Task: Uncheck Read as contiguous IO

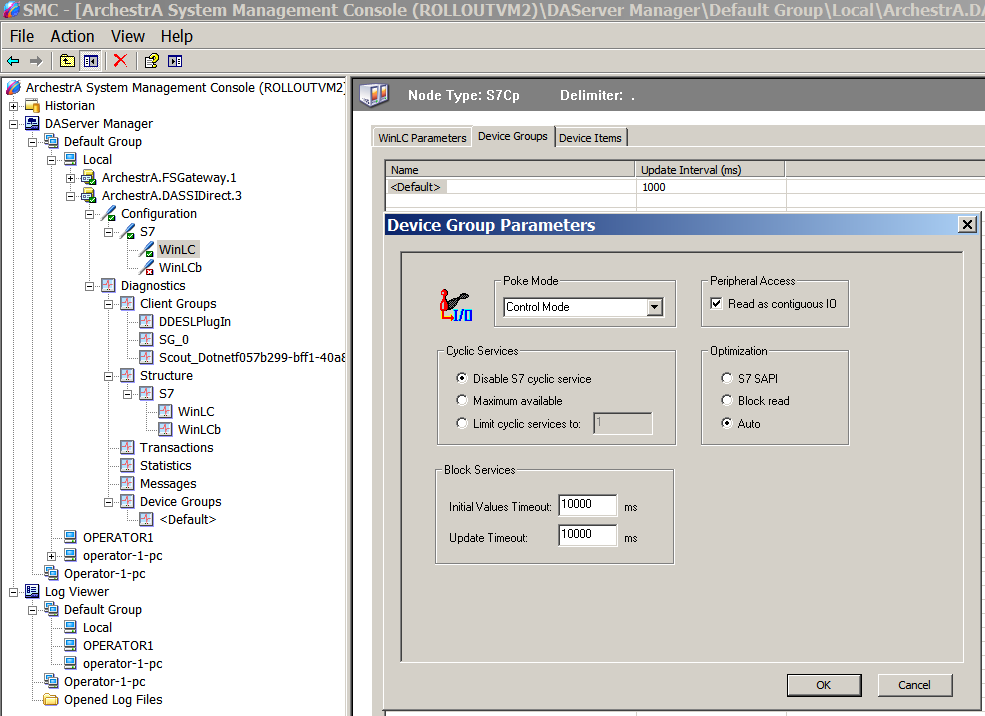Action: (715, 304)
